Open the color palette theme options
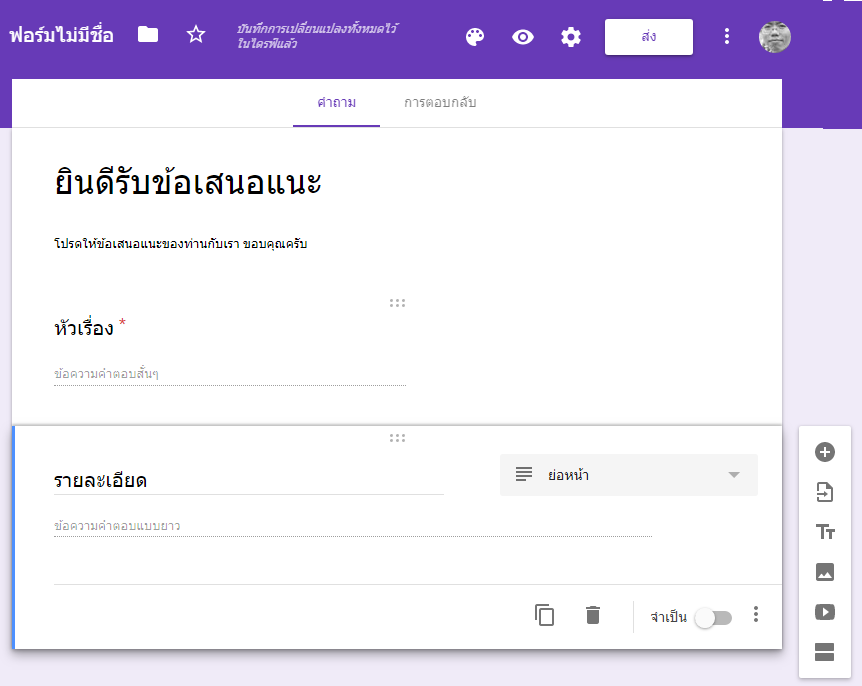This screenshot has width=862, height=686. (x=475, y=37)
